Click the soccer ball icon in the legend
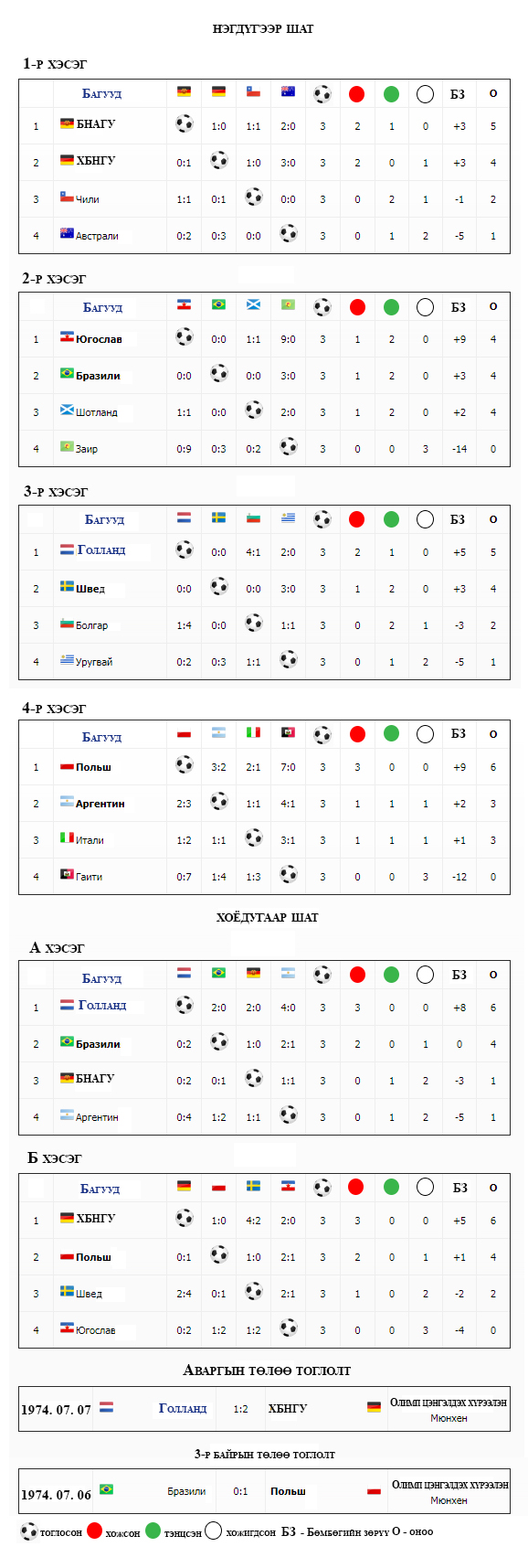Image resolution: width=528 pixels, height=1568 pixels. 28,1531
